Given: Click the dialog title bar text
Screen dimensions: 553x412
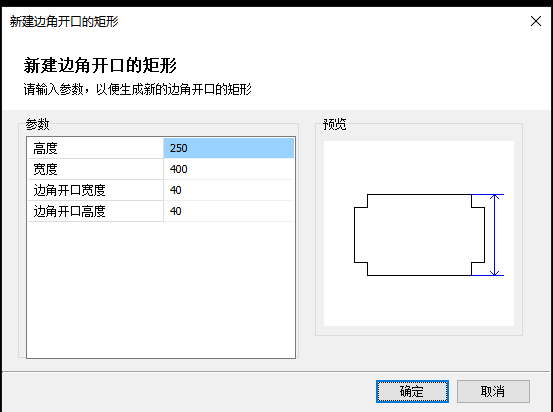Looking at the screenshot, I should [64, 22].
